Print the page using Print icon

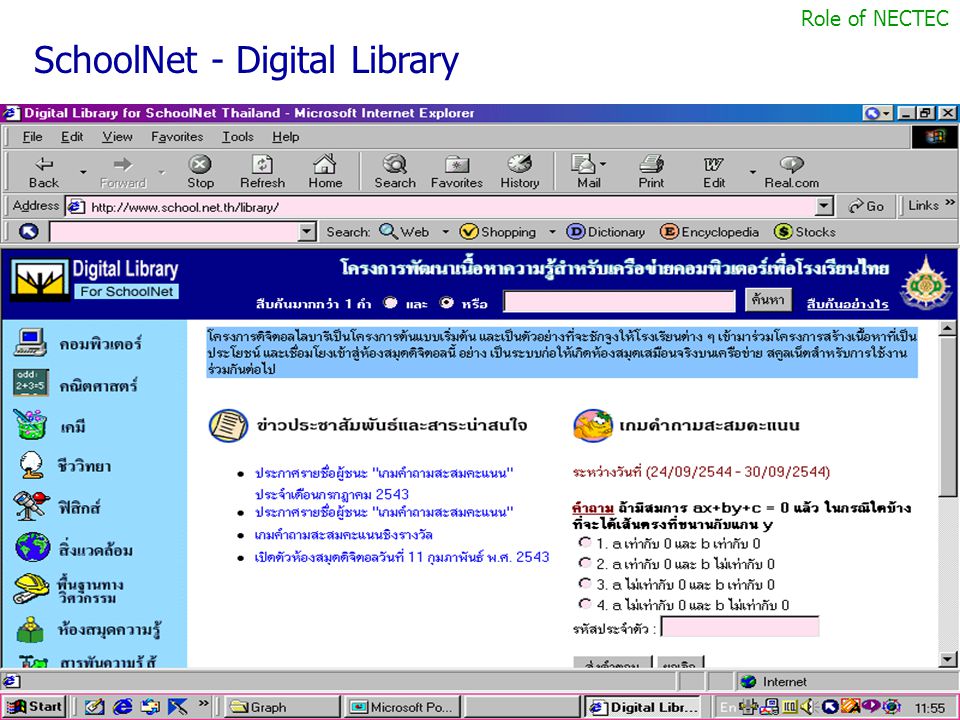pyautogui.click(x=651, y=163)
